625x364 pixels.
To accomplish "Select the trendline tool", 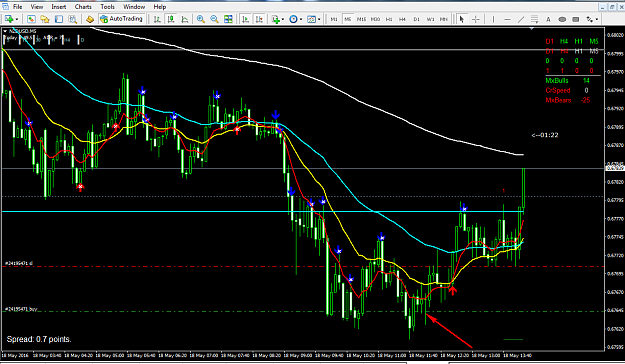I will coord(521,19).
